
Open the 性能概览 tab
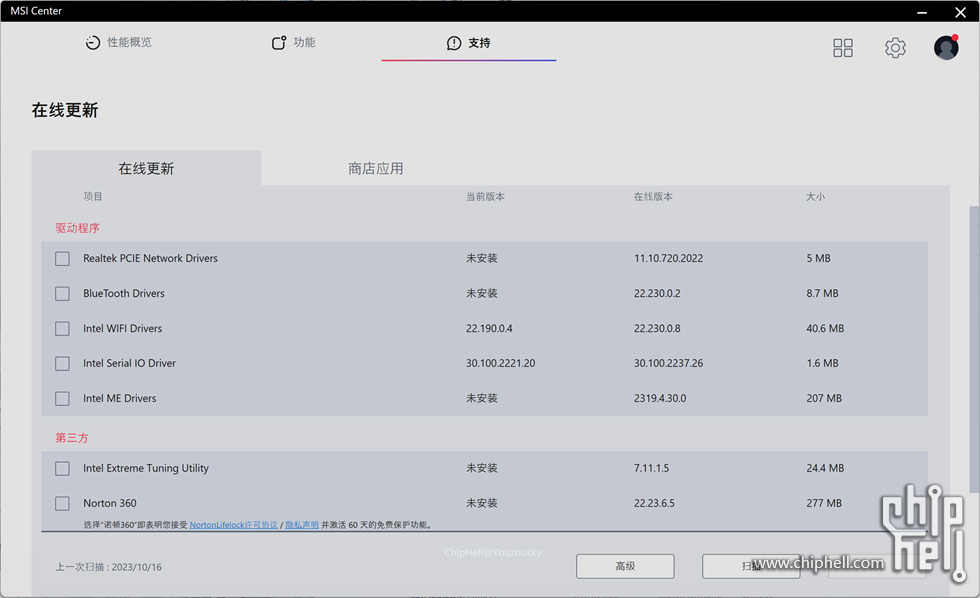(119, 42)
